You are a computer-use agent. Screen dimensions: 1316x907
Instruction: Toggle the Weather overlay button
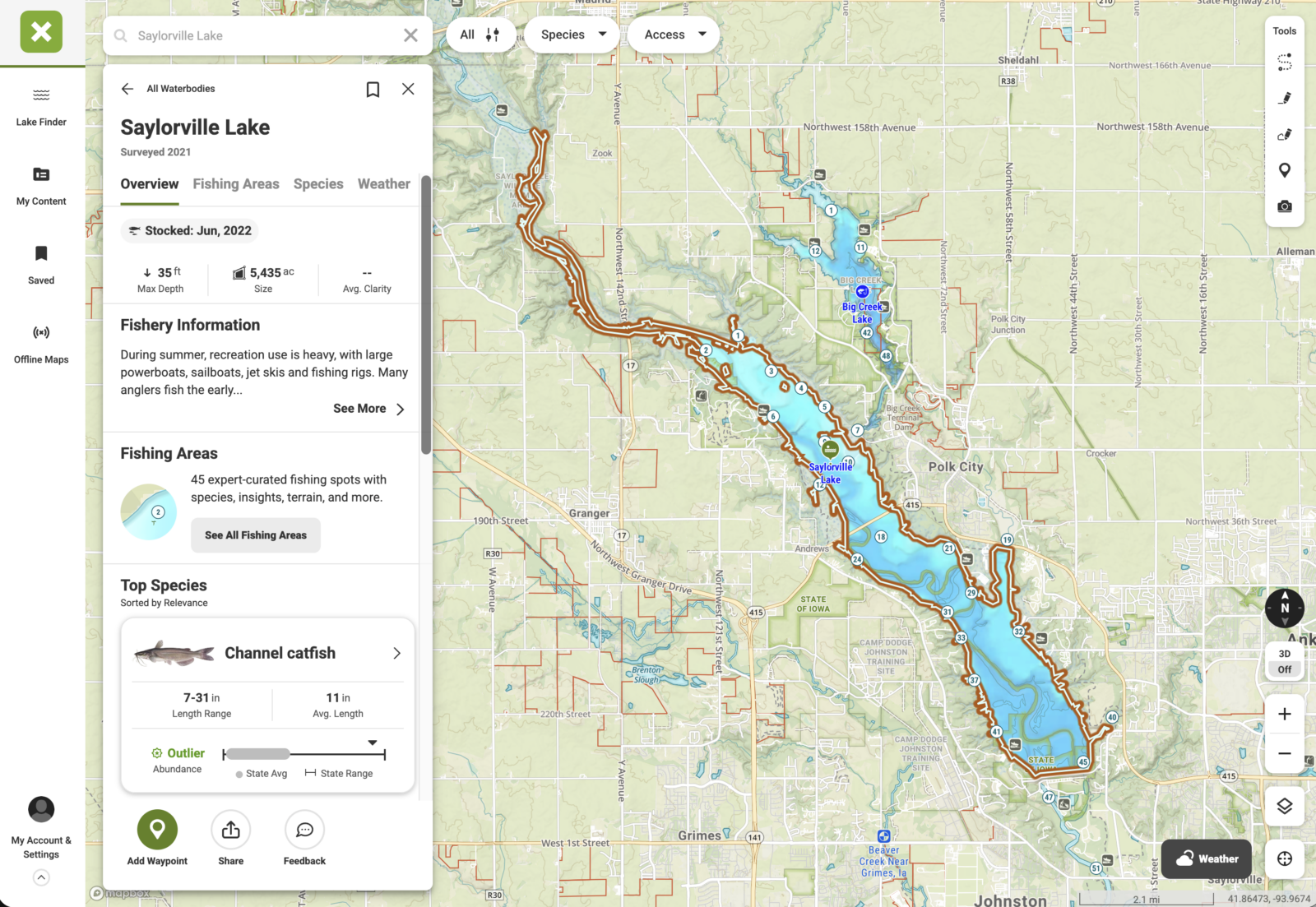1207,858
